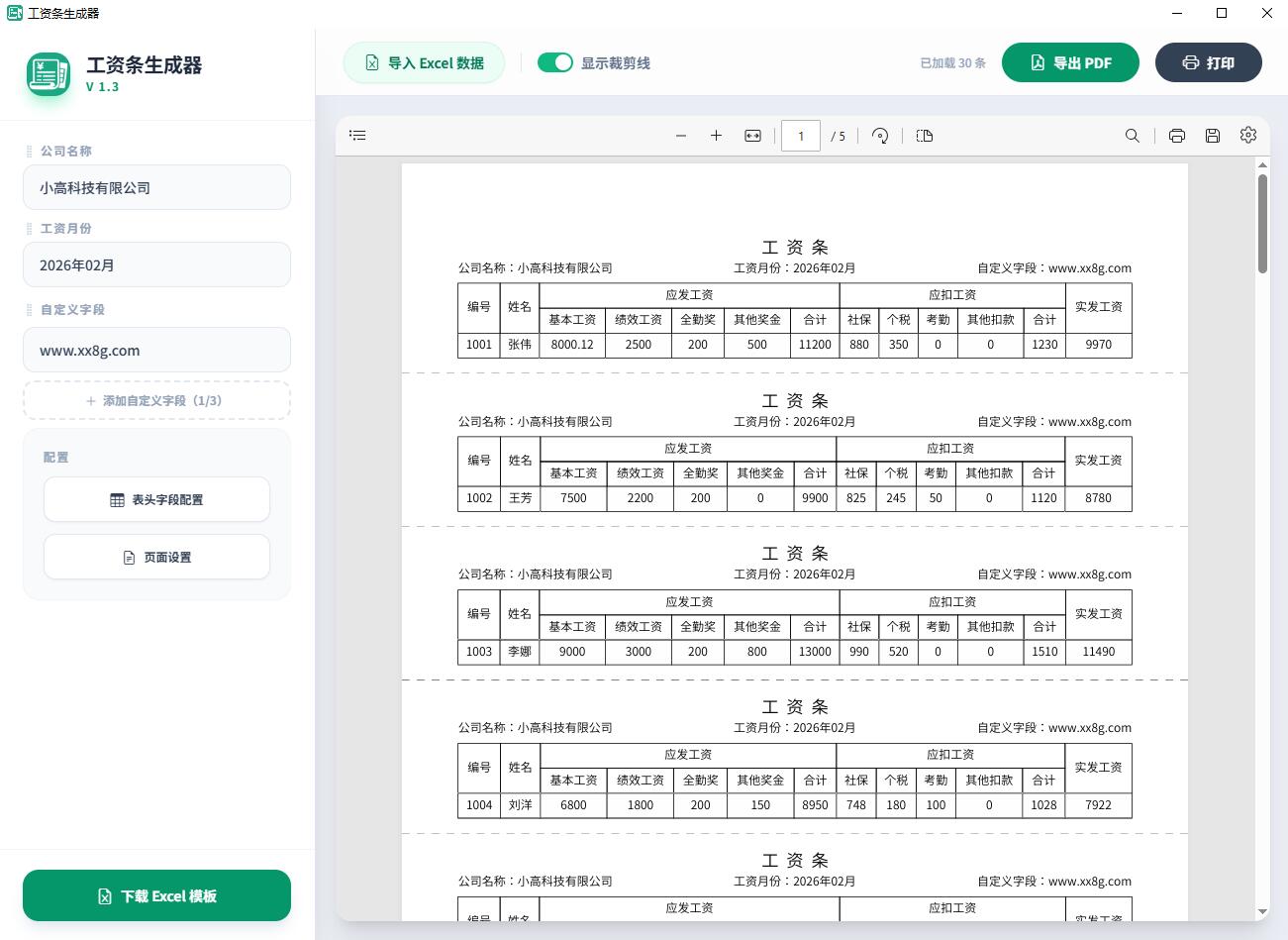This screenshot has width=1288, height=940.
Task: Download the Excel template
Action: pos(156,895)
